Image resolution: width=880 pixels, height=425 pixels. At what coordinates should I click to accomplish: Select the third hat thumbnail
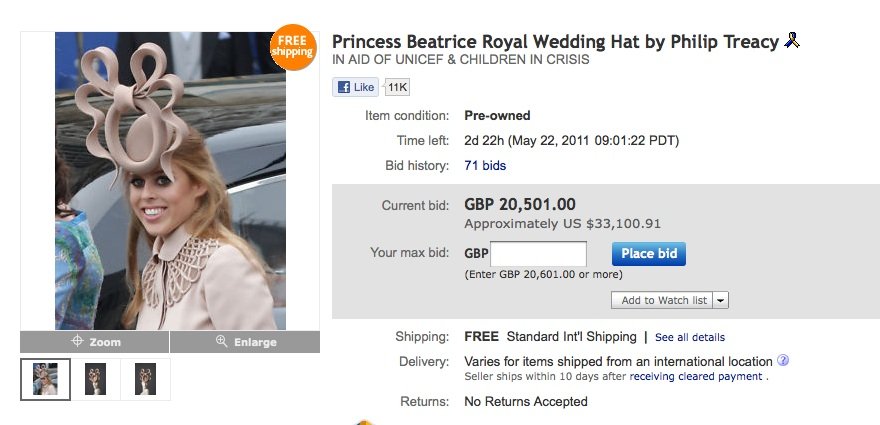pyautogui.click(x=145, y=379)
